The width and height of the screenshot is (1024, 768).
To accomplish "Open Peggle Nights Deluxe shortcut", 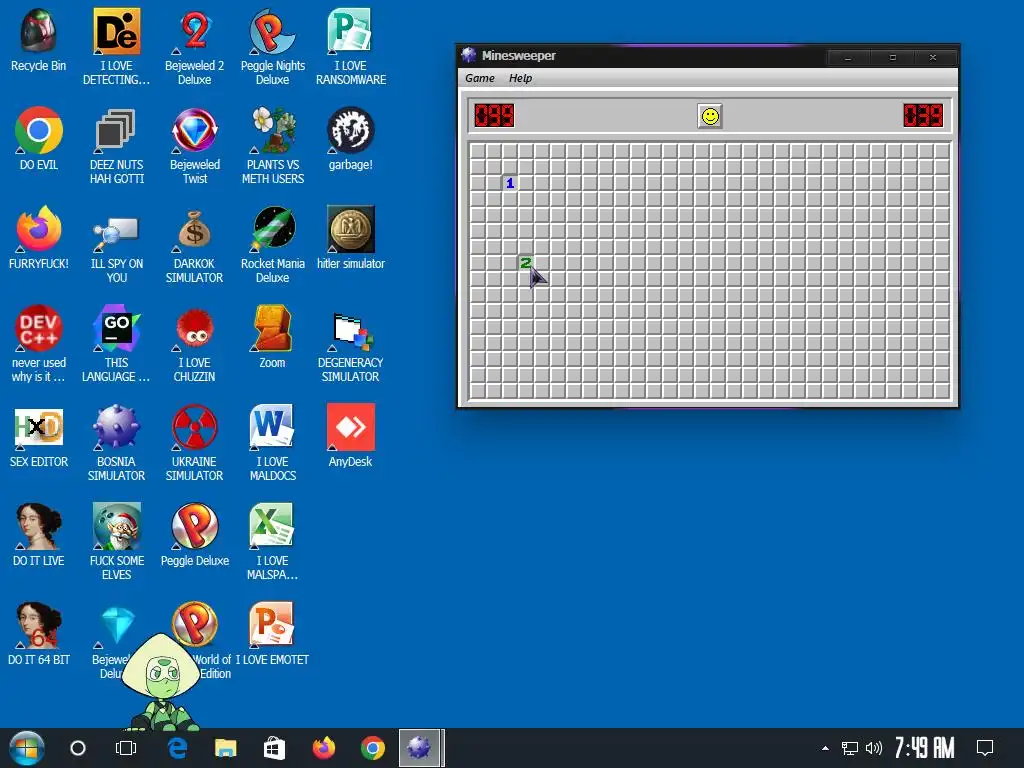I will tap(272, 47).
